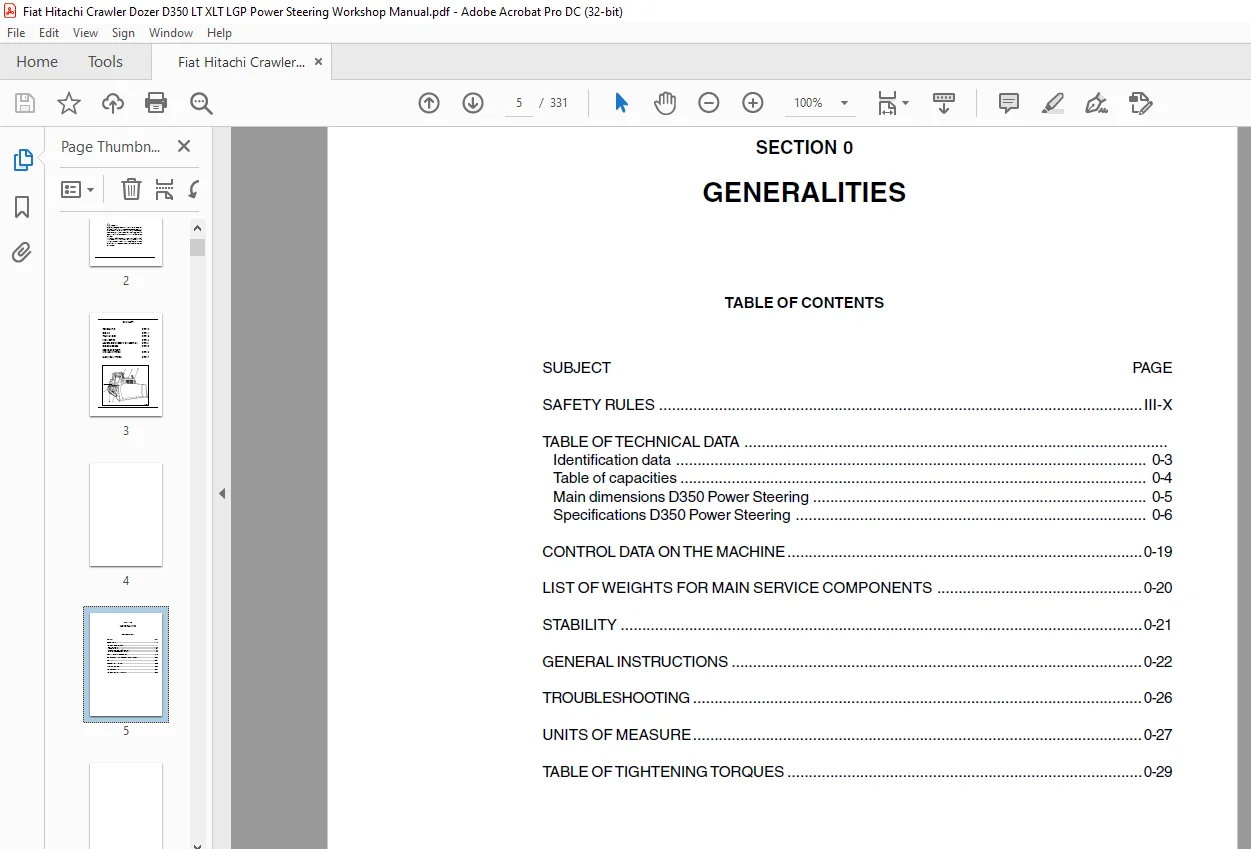Click Main dimensions D350 Power Steering entry
Image resolution: width=1251 pixels, height=849 pixels.
pyautogui.click(x=862, y=497)
